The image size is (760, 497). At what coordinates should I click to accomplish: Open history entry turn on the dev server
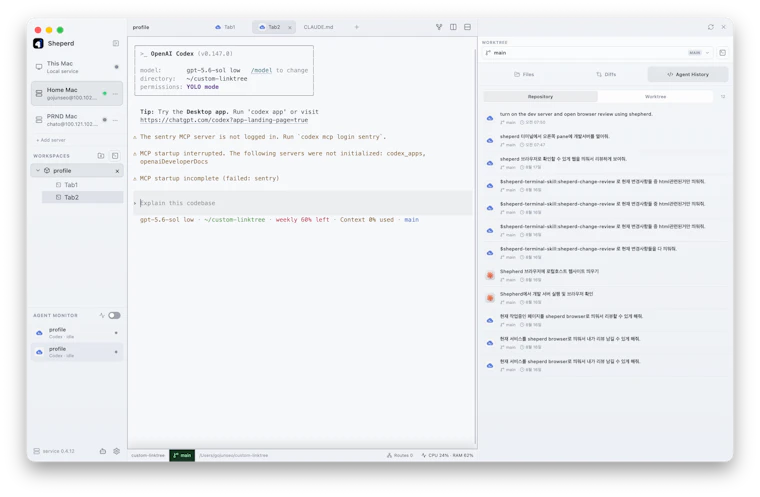click(x=607, y=118)
